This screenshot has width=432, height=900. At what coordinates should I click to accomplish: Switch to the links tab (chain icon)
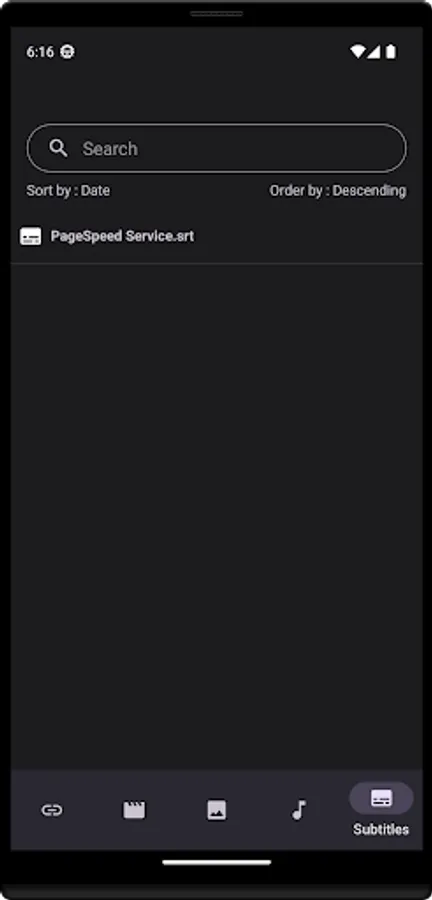pyautogui.click(x=52, y=810)
